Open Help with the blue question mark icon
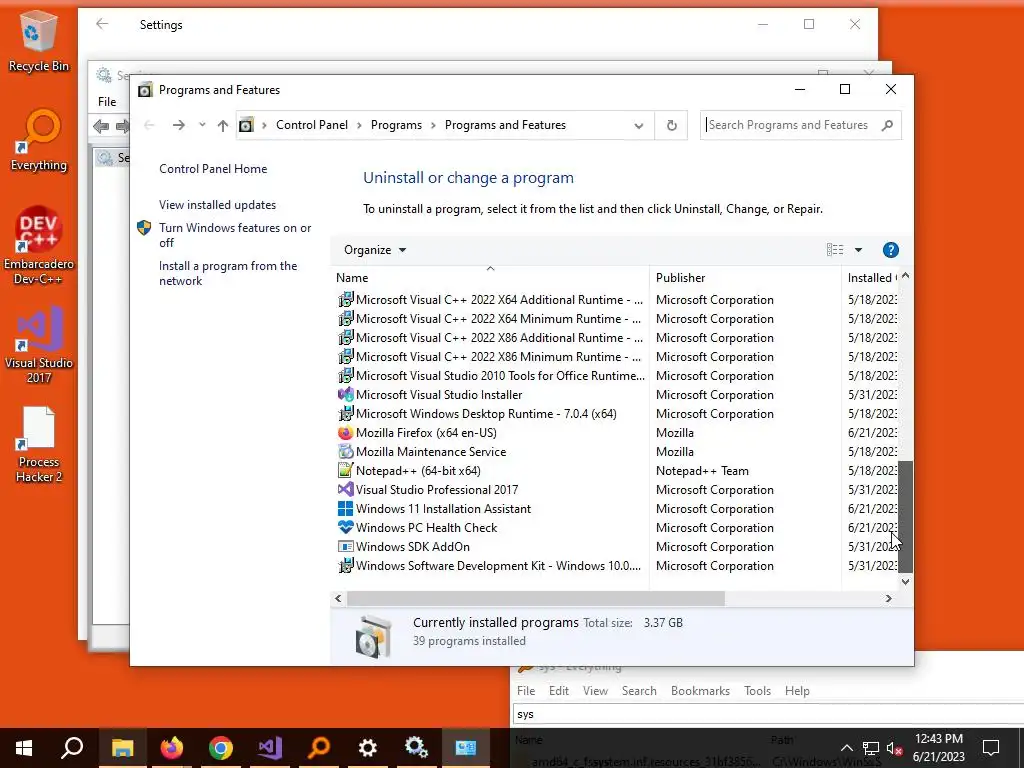This screenshot has height=768, width=1024. [x=890, y=250]
